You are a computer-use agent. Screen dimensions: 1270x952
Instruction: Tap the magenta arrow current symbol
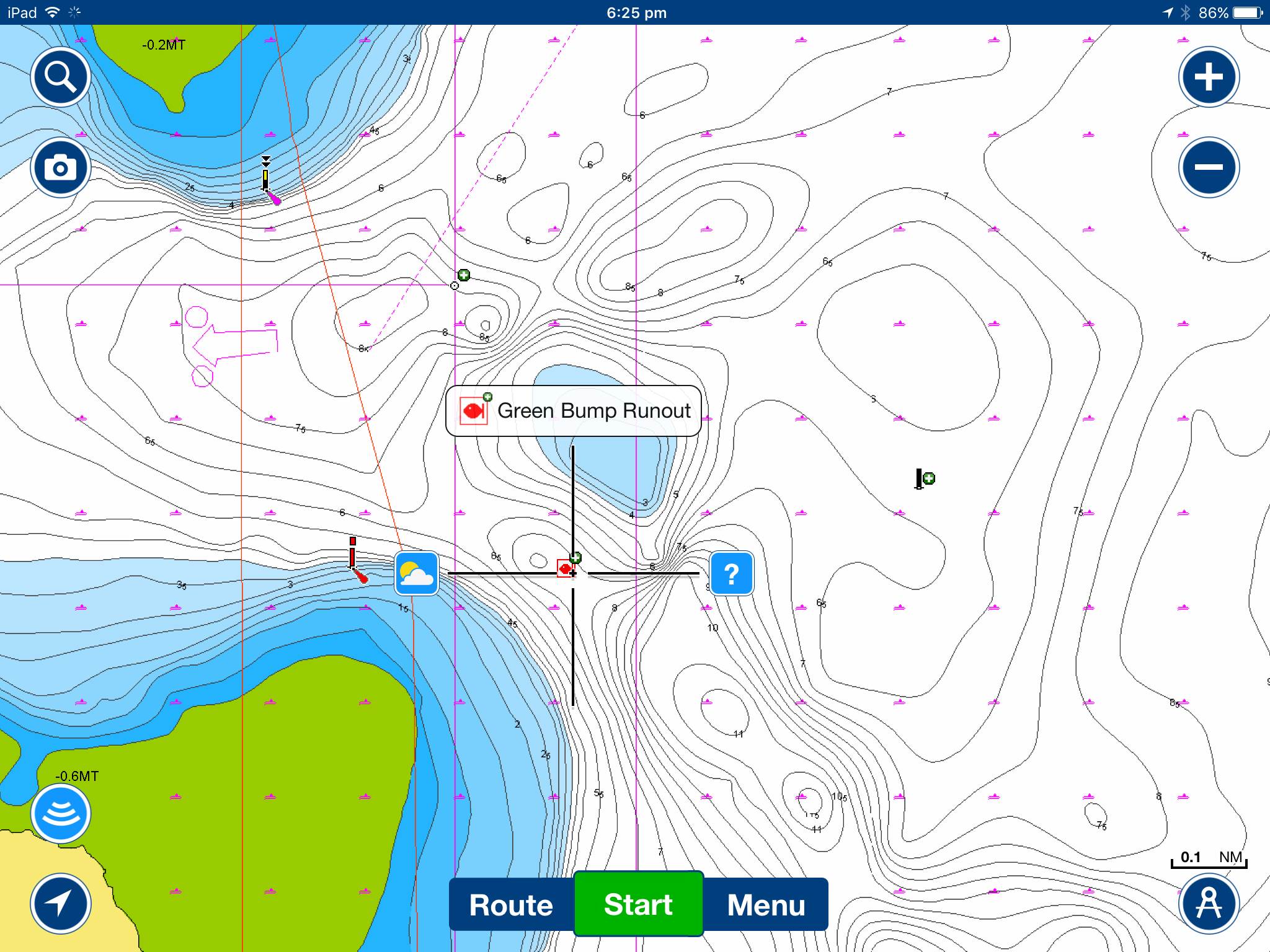tap(236, 345)
